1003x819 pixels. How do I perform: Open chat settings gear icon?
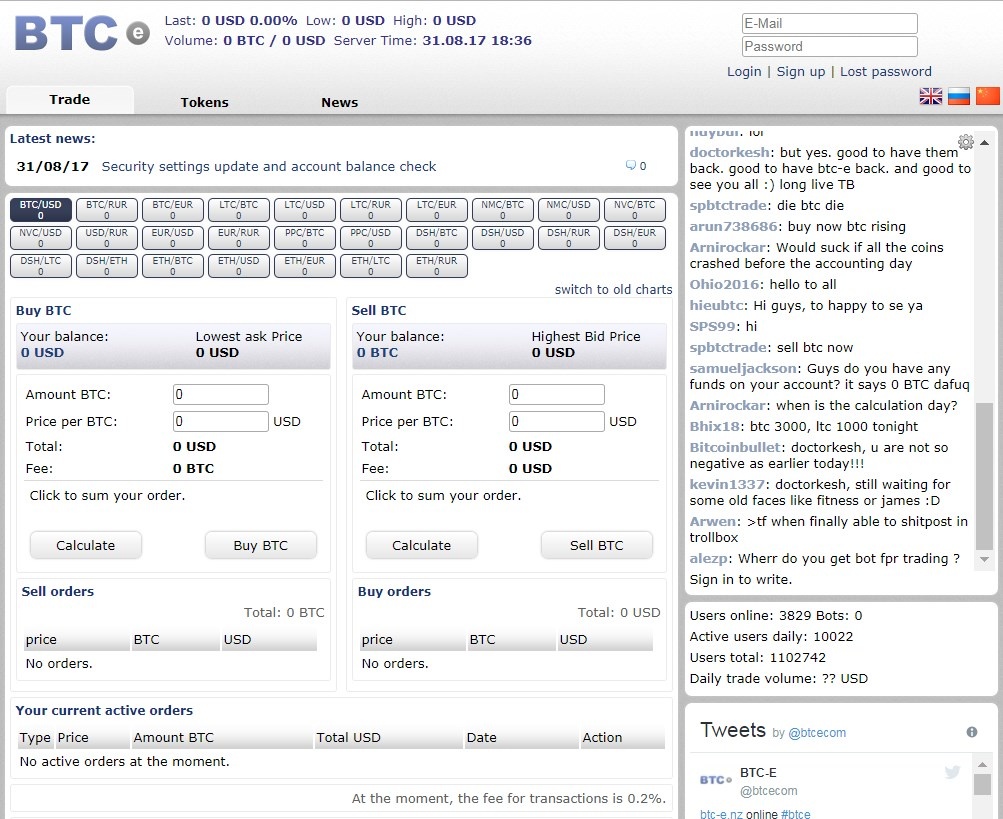pos(965,142)
